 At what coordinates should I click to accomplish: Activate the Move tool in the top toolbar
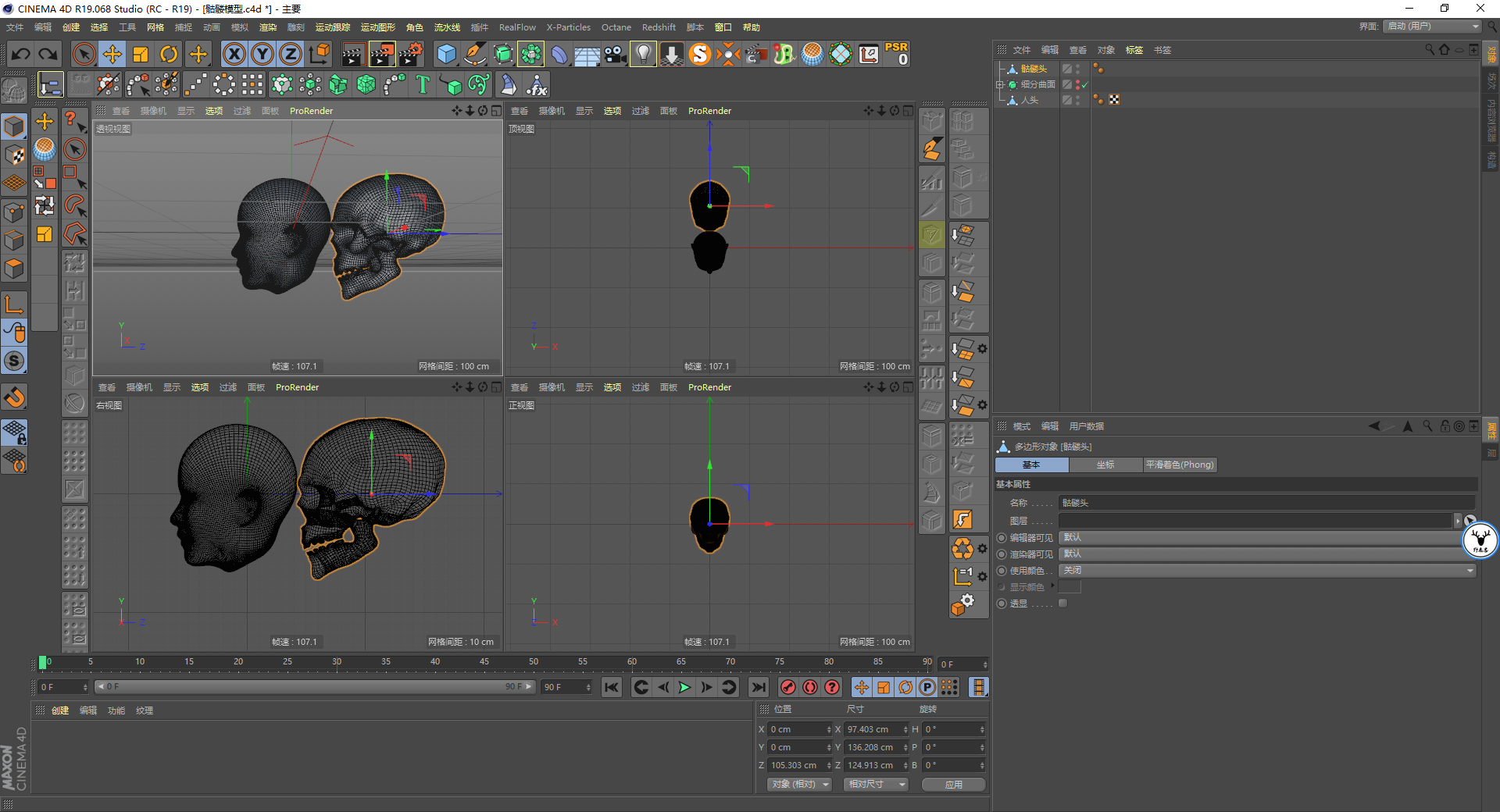coord(112,54)
